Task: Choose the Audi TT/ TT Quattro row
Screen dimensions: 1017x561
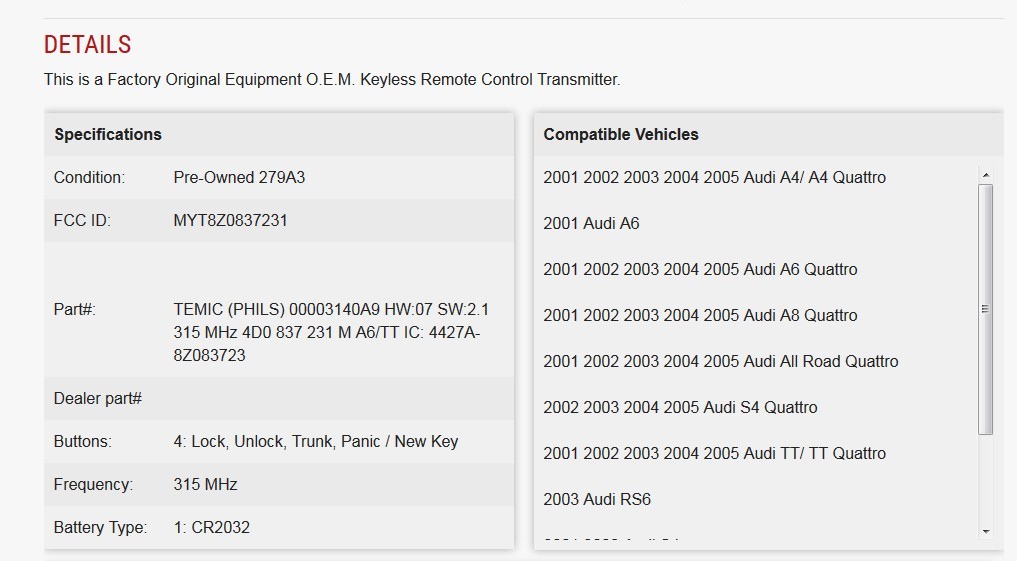Action: 714,453
